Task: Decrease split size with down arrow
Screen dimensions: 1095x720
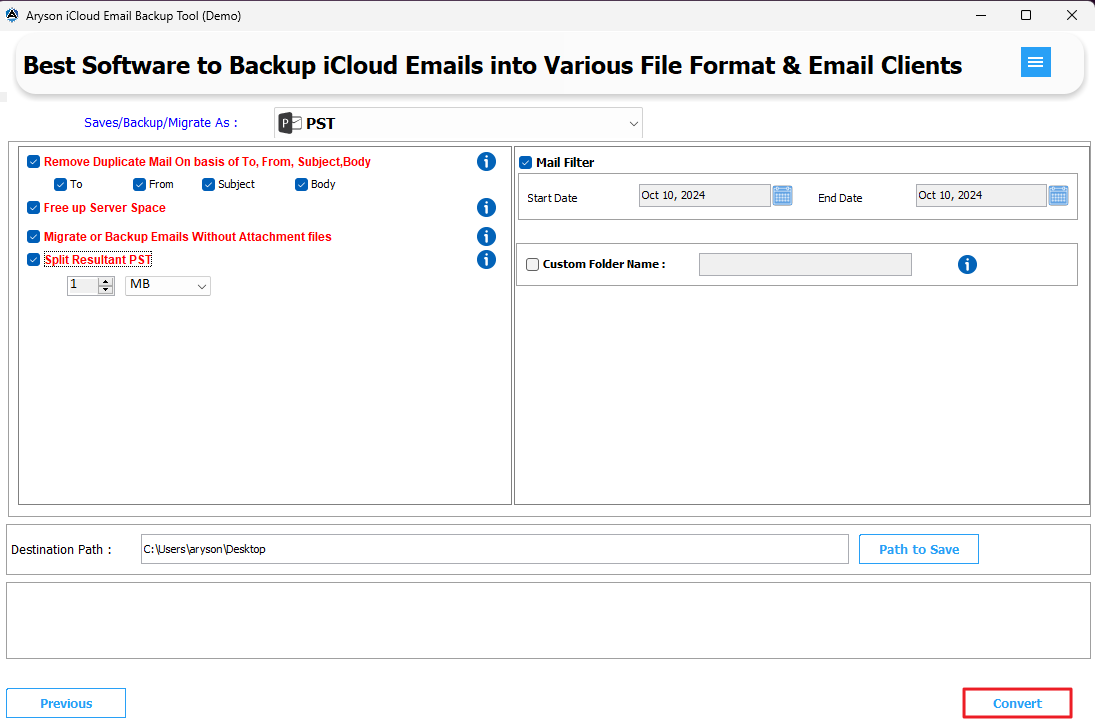Action: click(105, 290)
